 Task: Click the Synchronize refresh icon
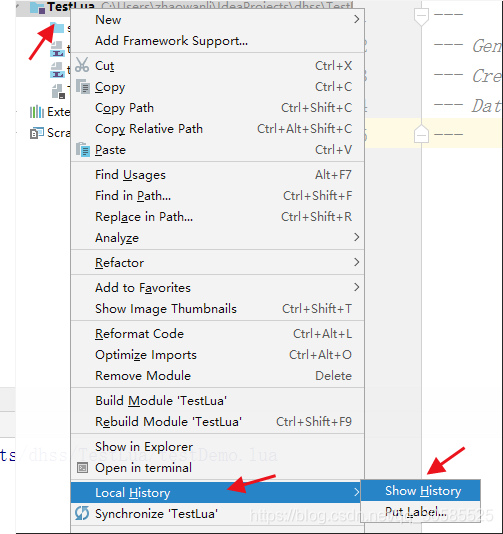pos(82,513)
